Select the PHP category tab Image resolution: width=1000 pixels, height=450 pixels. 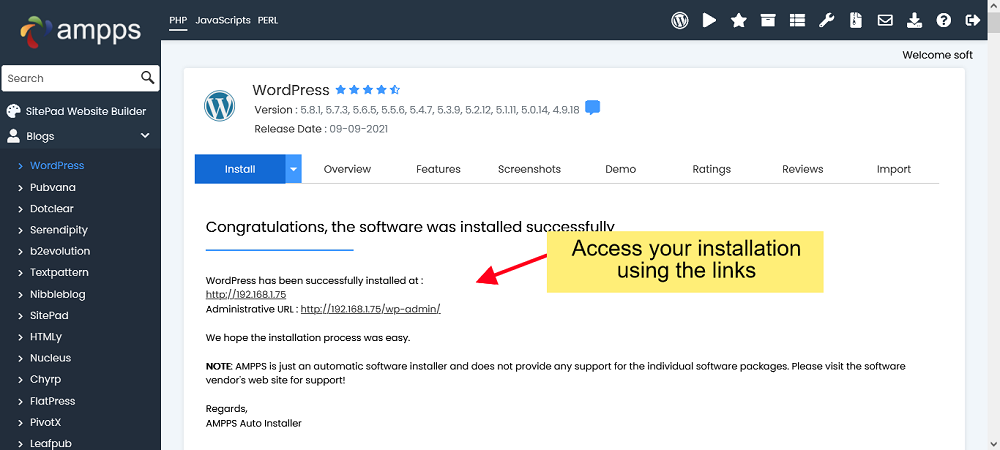coord(178,20)
